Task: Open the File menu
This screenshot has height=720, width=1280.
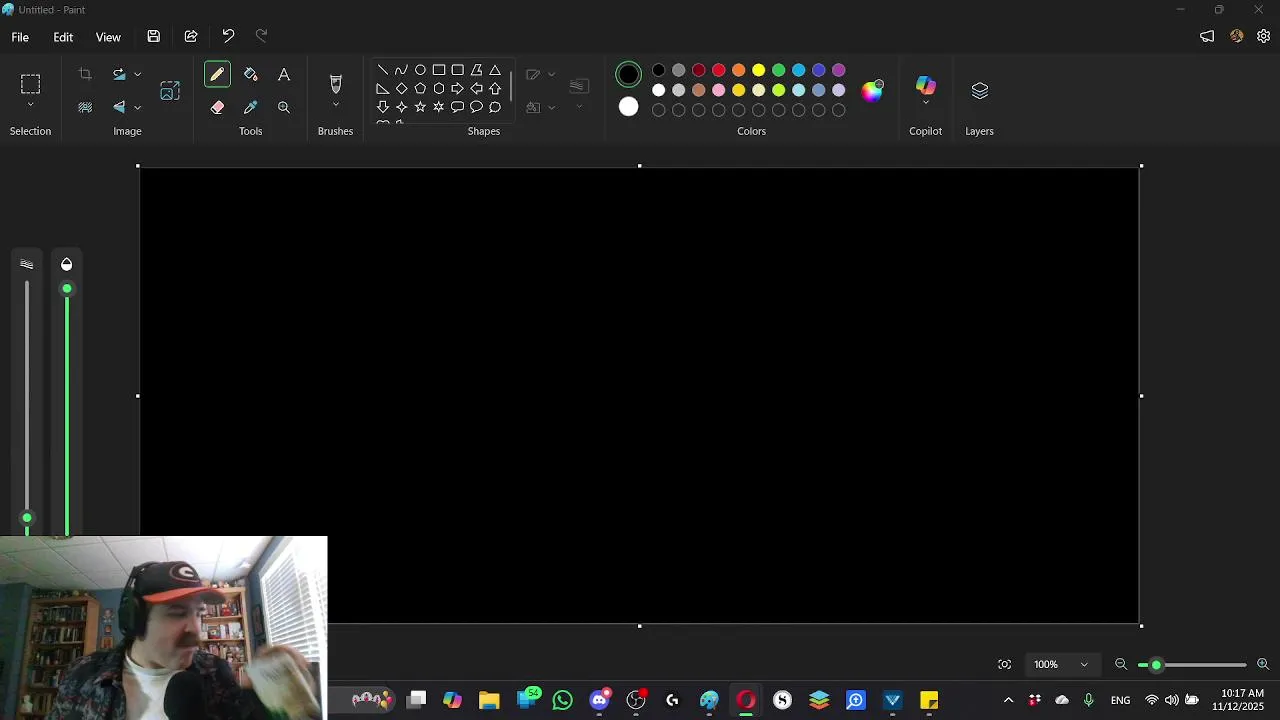Action: [x=20, y=37]
